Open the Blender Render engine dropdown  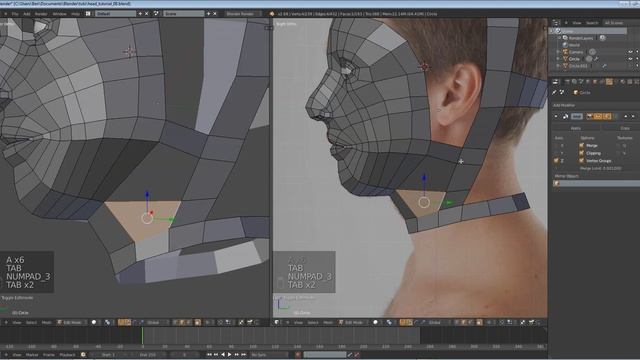243,14
